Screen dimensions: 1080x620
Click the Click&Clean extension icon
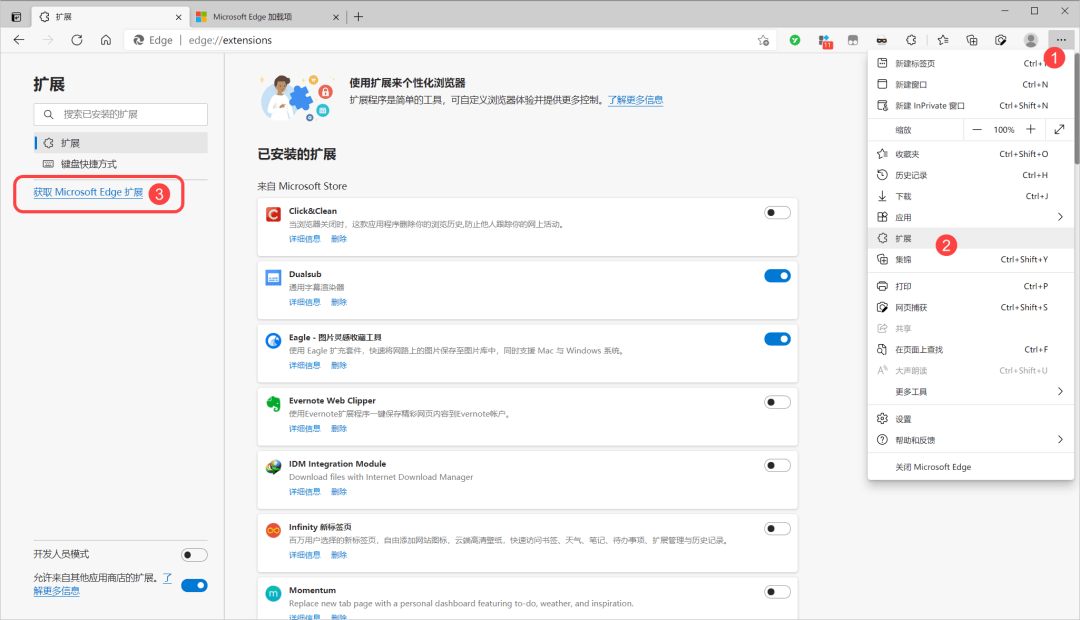click(273, 214)
